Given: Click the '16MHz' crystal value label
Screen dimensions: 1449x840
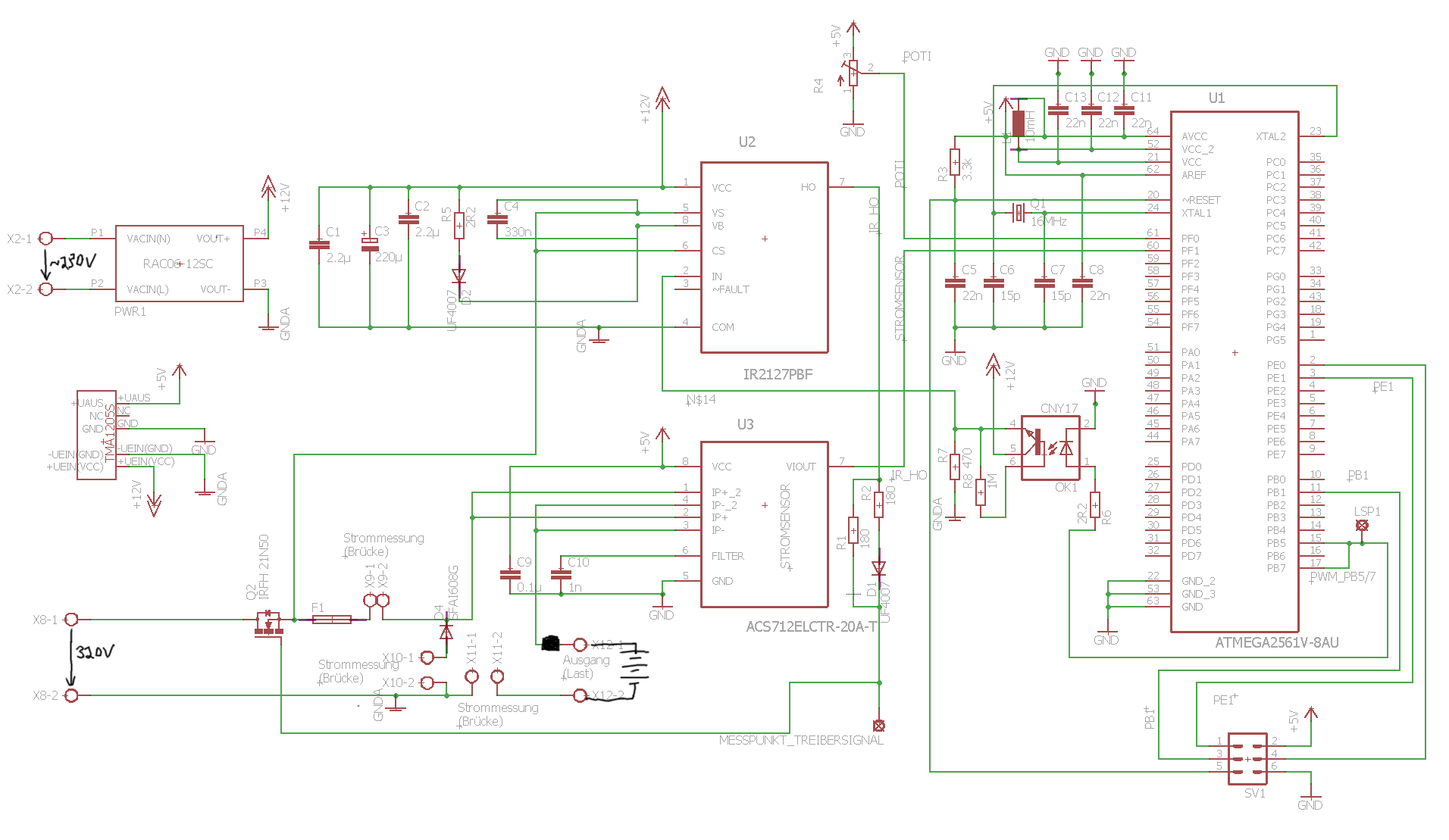Looking at the screenshot, I should pos(1048,221).
